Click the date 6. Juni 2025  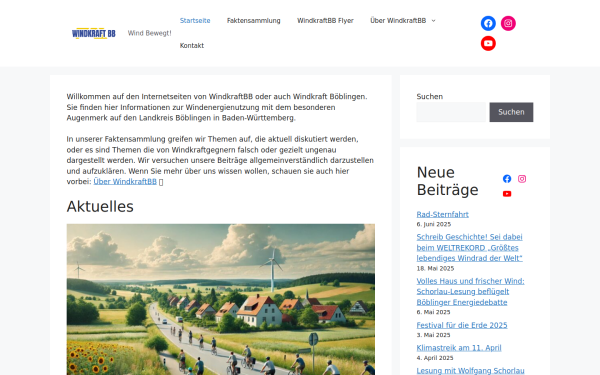[x=434, y=224]
